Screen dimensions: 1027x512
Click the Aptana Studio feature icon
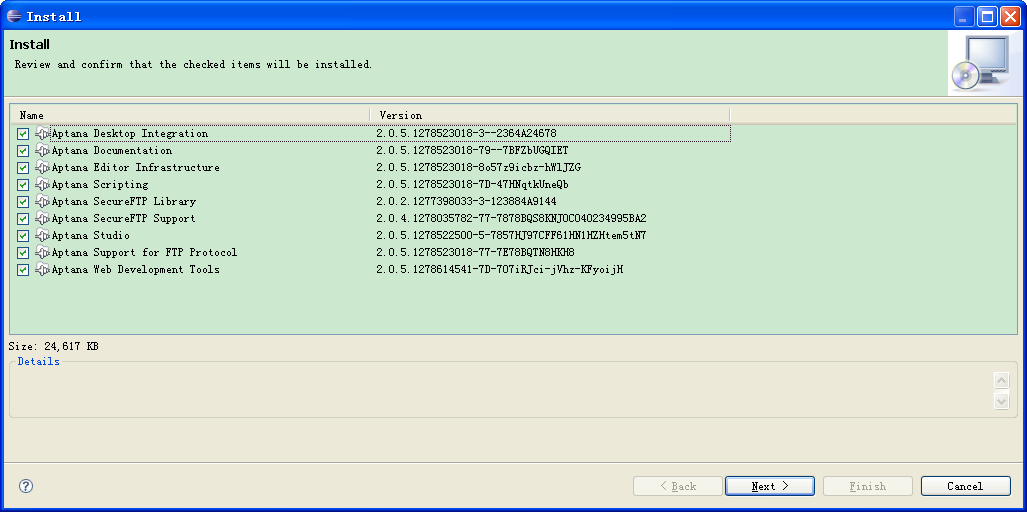[x=43, y=236]
